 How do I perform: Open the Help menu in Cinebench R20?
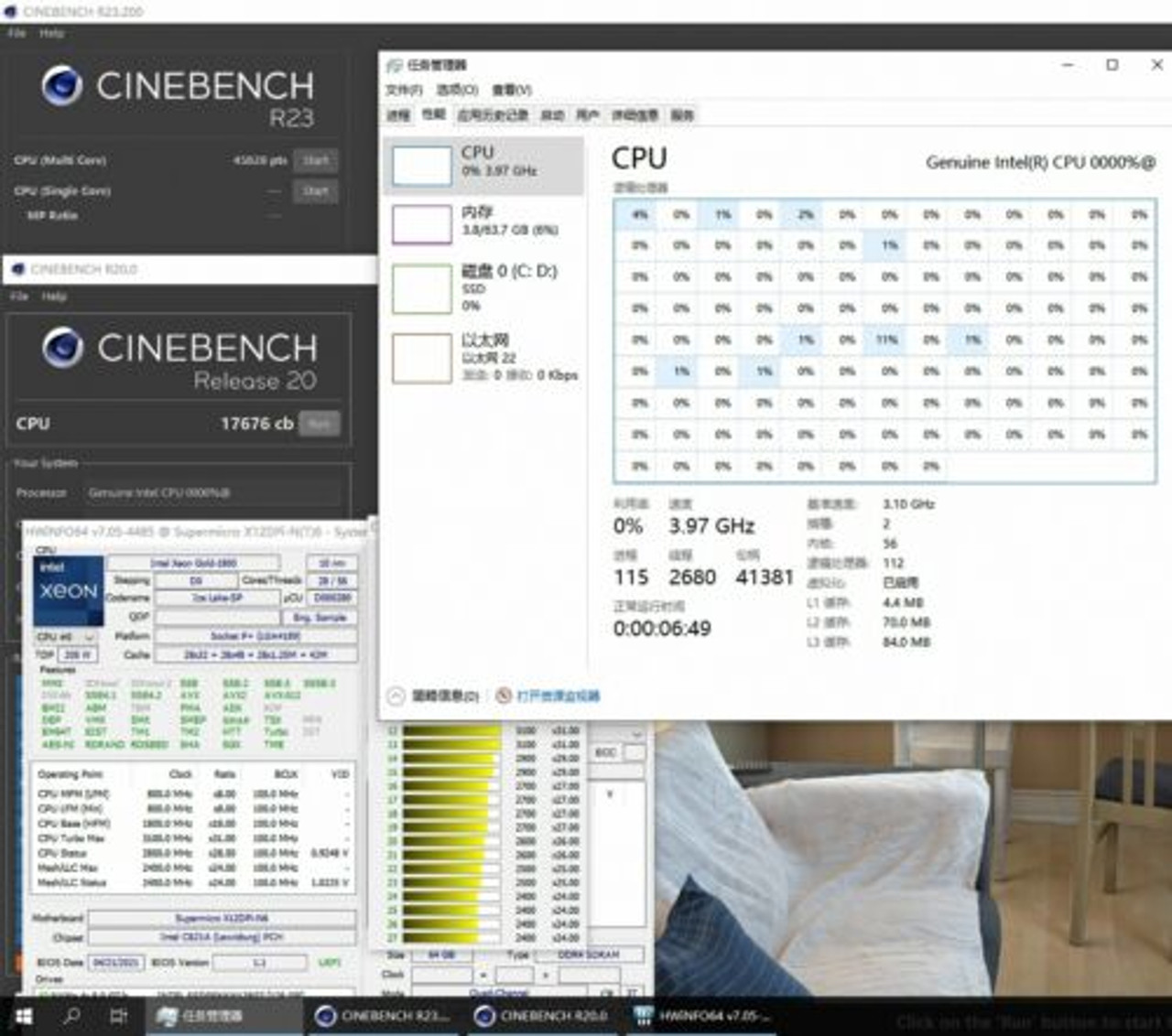[x=54, y=297]
